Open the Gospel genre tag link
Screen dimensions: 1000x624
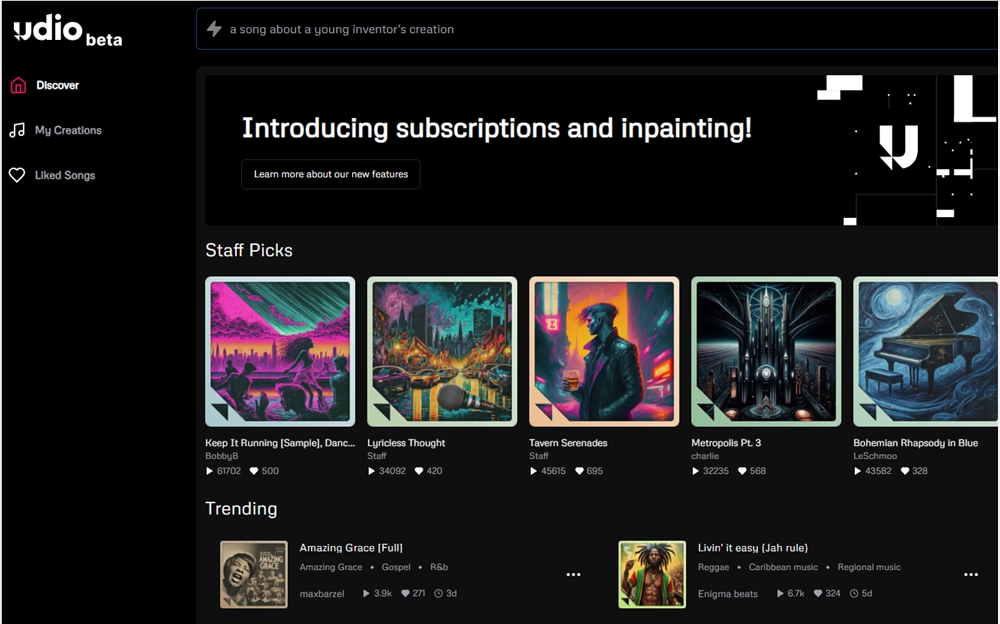click(x=396, y=567)
